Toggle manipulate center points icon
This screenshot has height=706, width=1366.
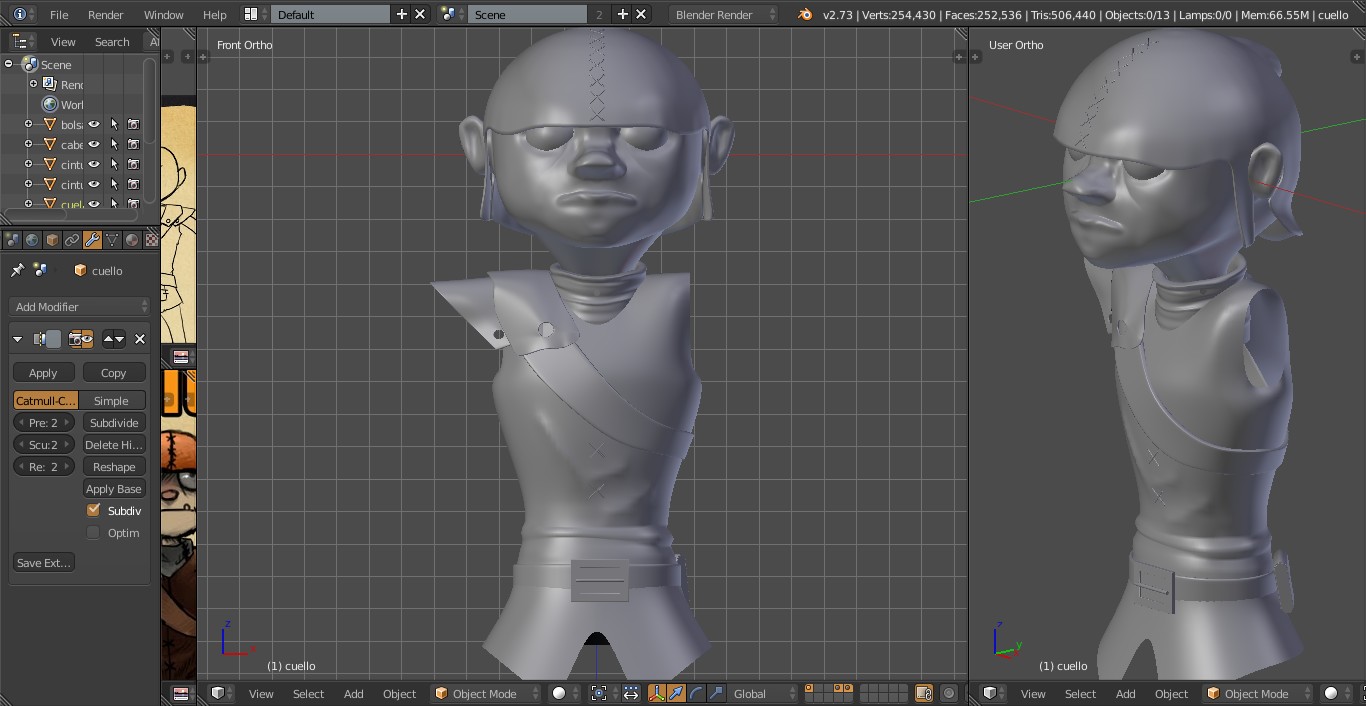(x=631, y=693)
